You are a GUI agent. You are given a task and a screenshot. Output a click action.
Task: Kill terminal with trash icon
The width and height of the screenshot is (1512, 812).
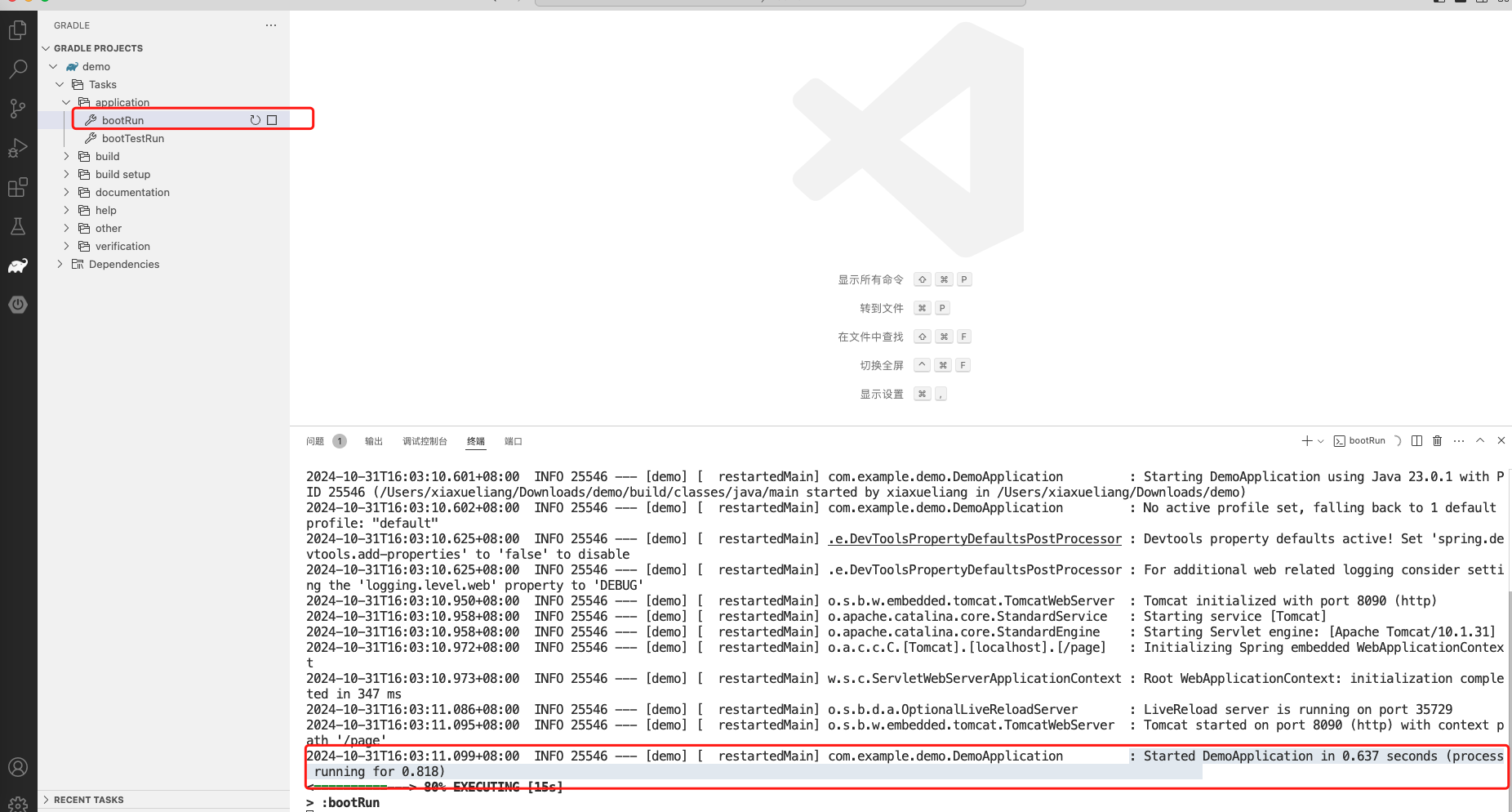pos(1438,441)
